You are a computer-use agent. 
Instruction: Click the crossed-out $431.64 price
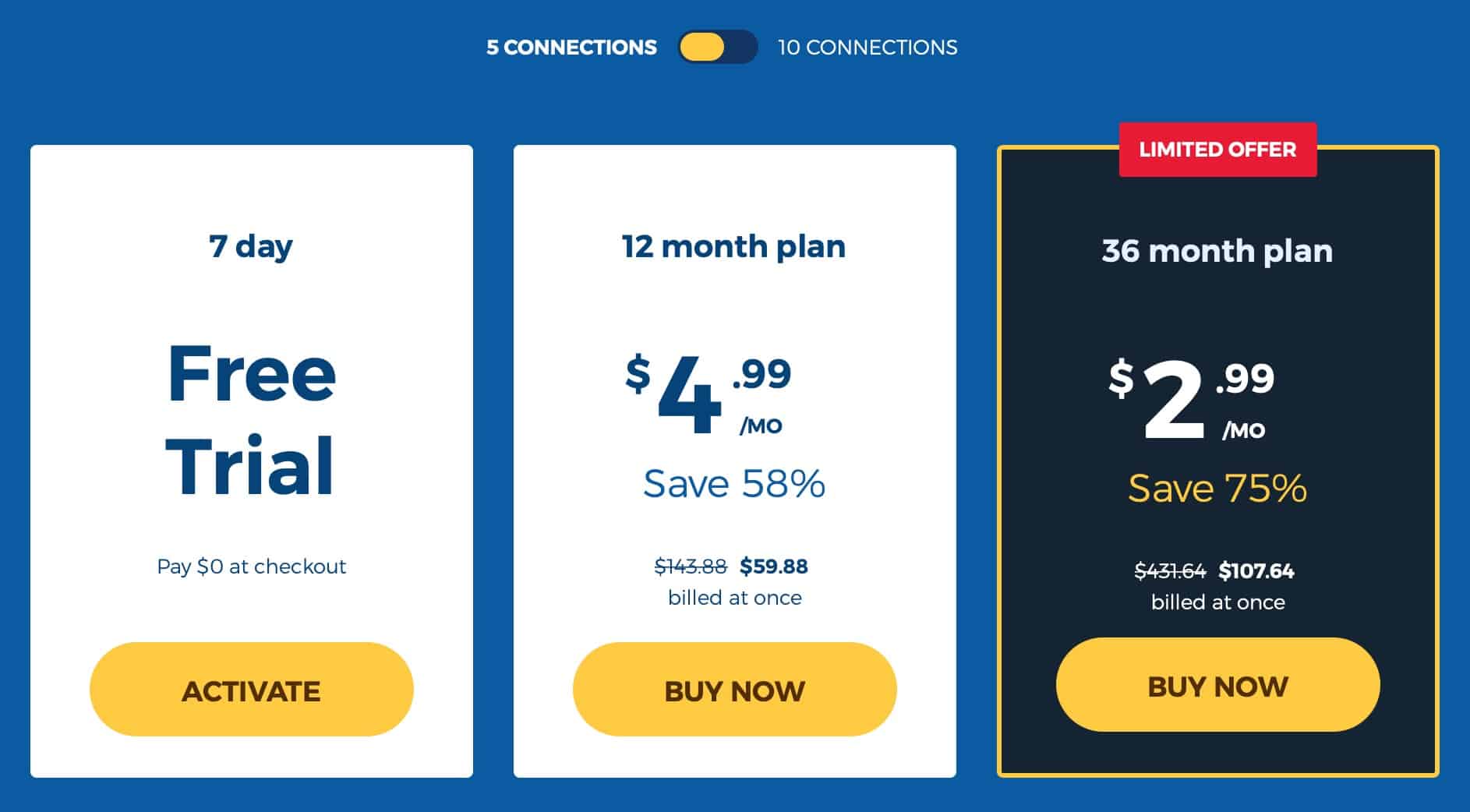1170,571
